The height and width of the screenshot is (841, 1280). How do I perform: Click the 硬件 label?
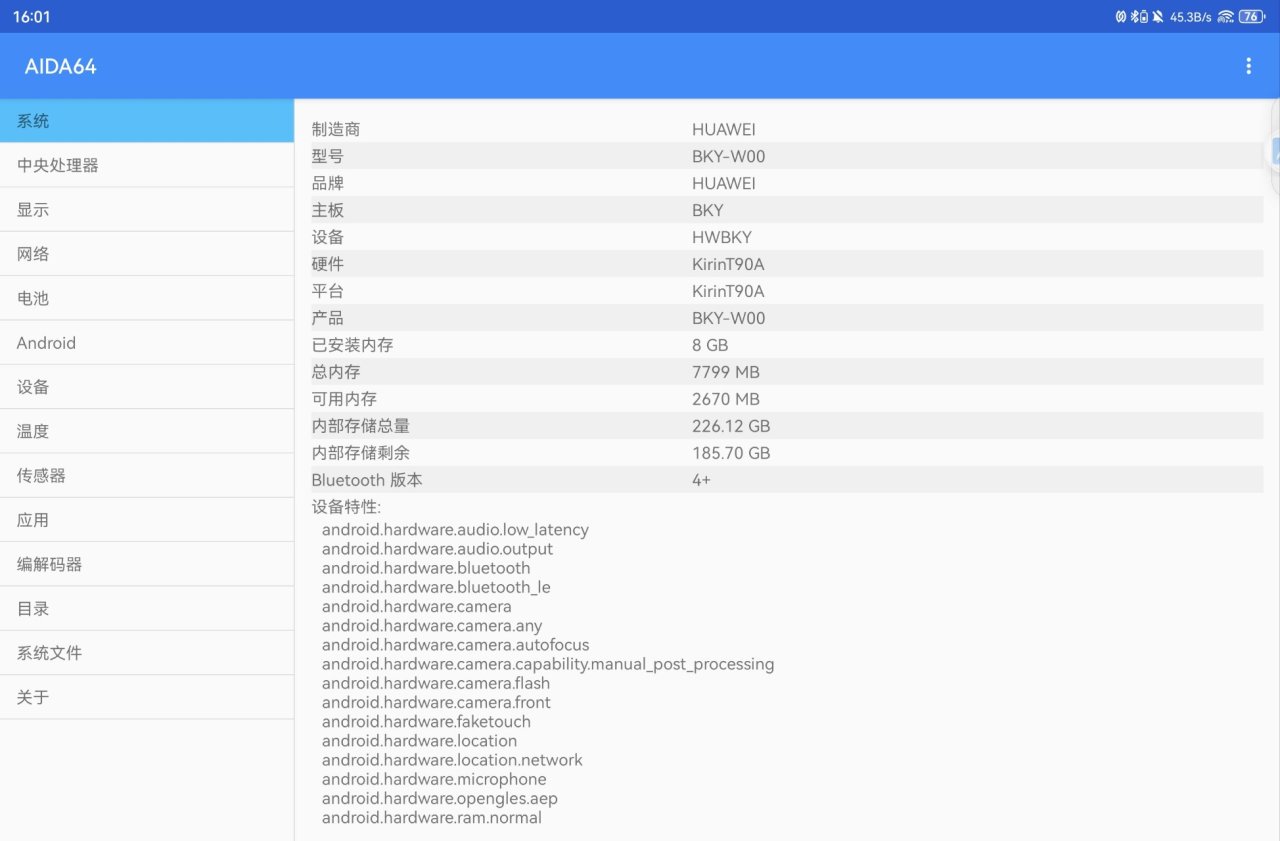pyautogui.click(x=328, y=264)
